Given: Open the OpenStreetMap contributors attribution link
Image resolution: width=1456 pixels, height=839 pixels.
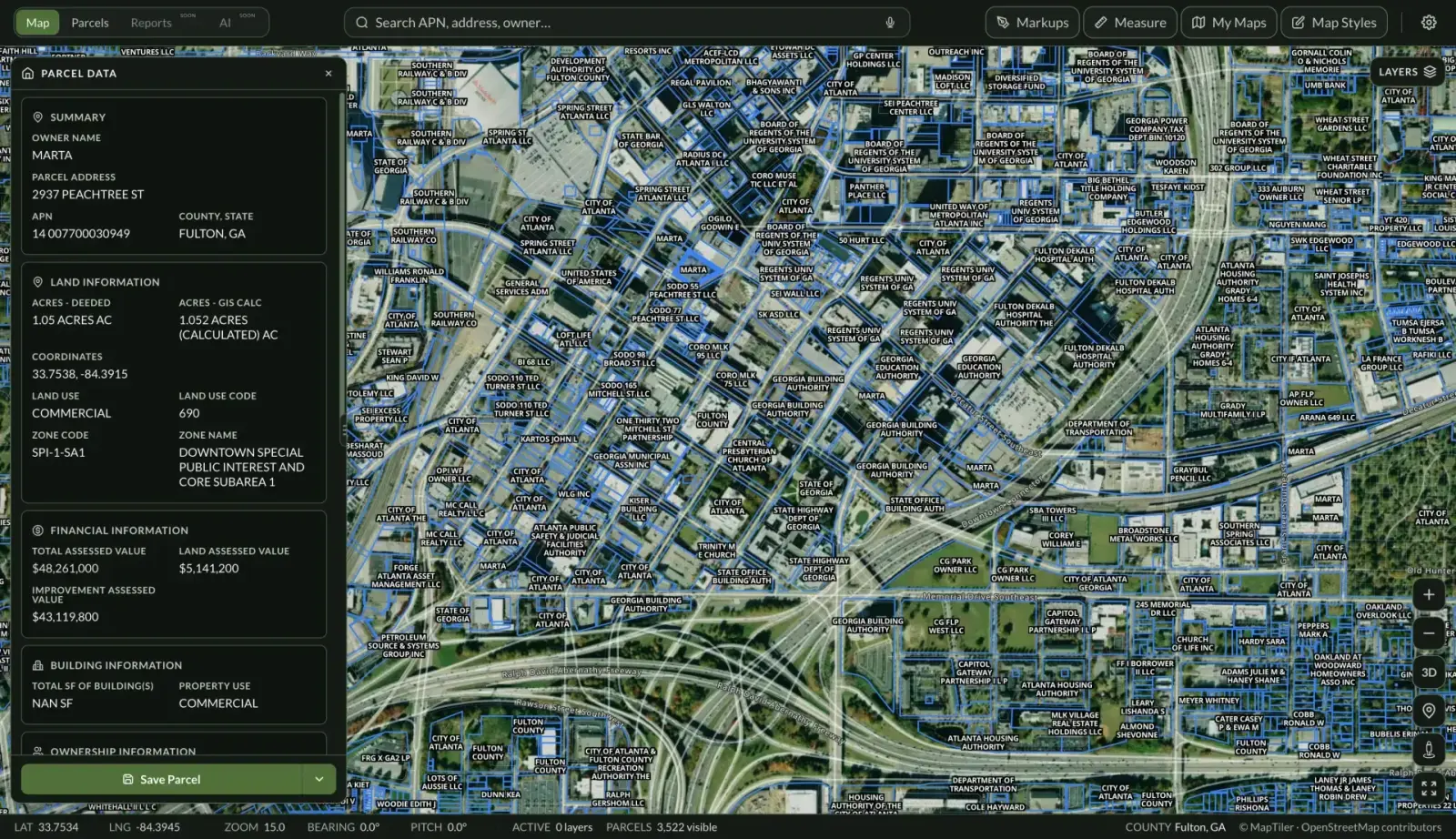Looking at the screenshot, I should tap(1371, 827).
